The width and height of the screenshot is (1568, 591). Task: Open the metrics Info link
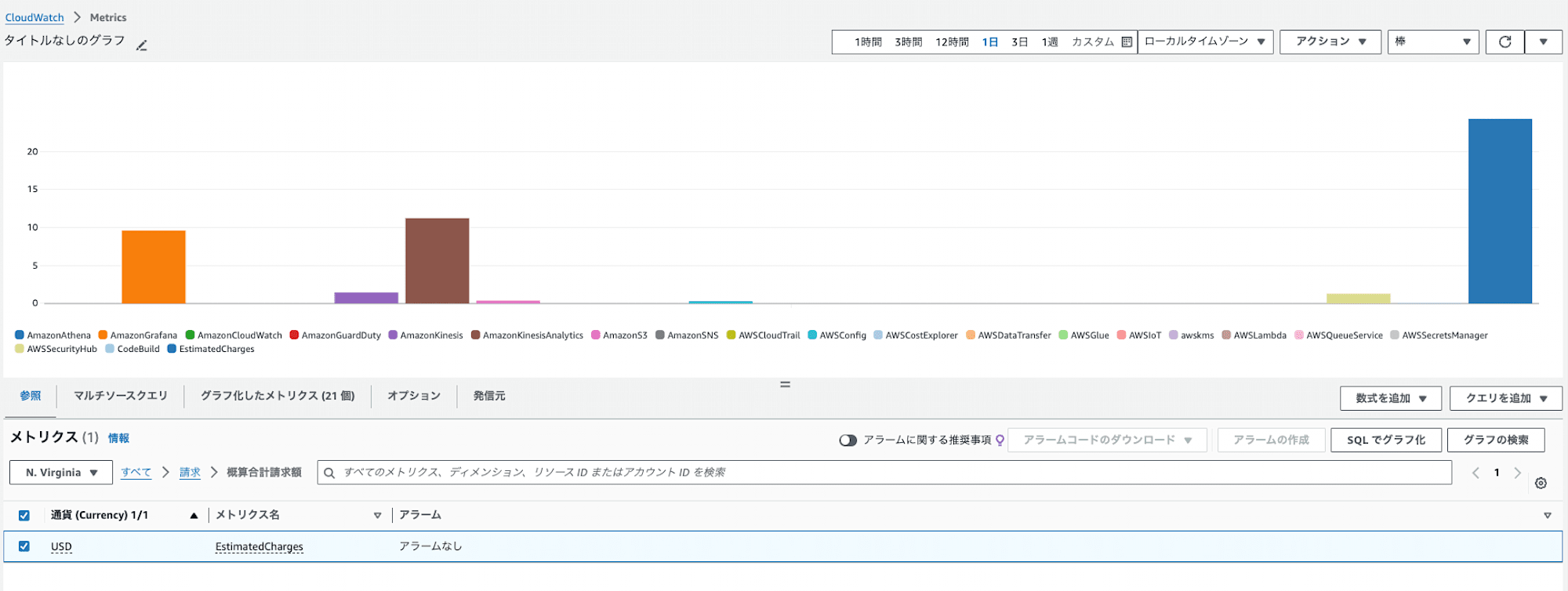point(118,438)
